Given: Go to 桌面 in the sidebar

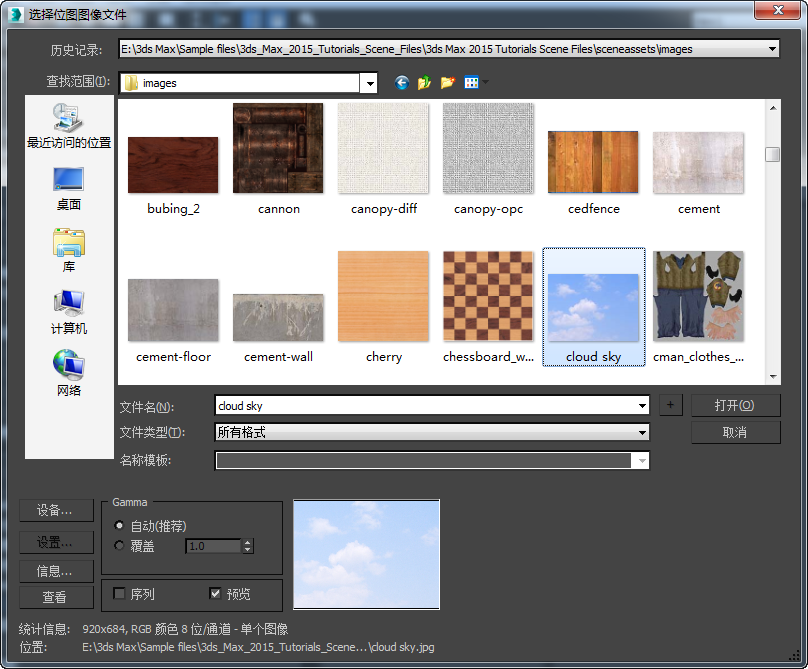Looking at the screenshot, I should tap(68, 187).
